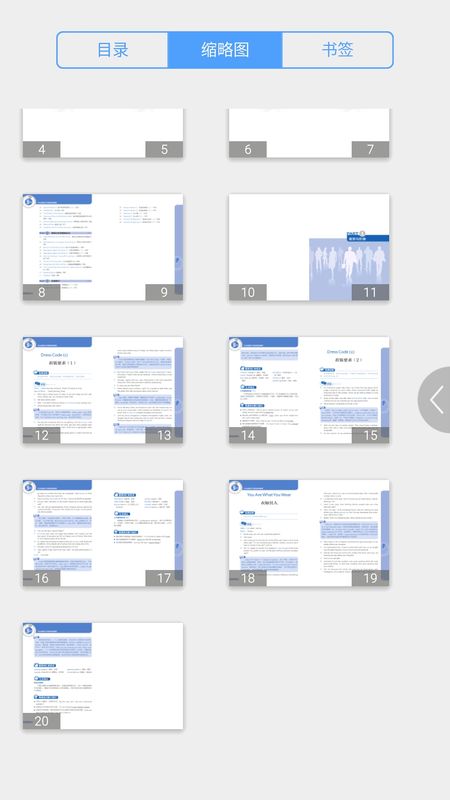Click page number label 18
450x800 pixels.
click(247, 578)
